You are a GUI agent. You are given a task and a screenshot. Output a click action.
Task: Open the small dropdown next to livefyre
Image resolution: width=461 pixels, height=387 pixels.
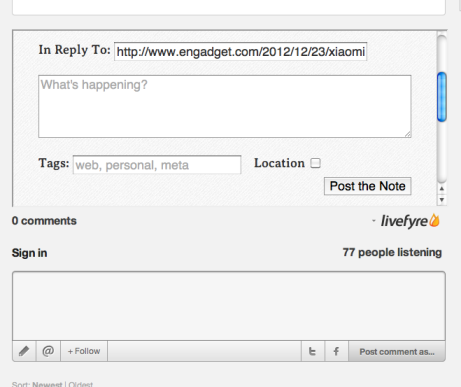pos(374,221)
